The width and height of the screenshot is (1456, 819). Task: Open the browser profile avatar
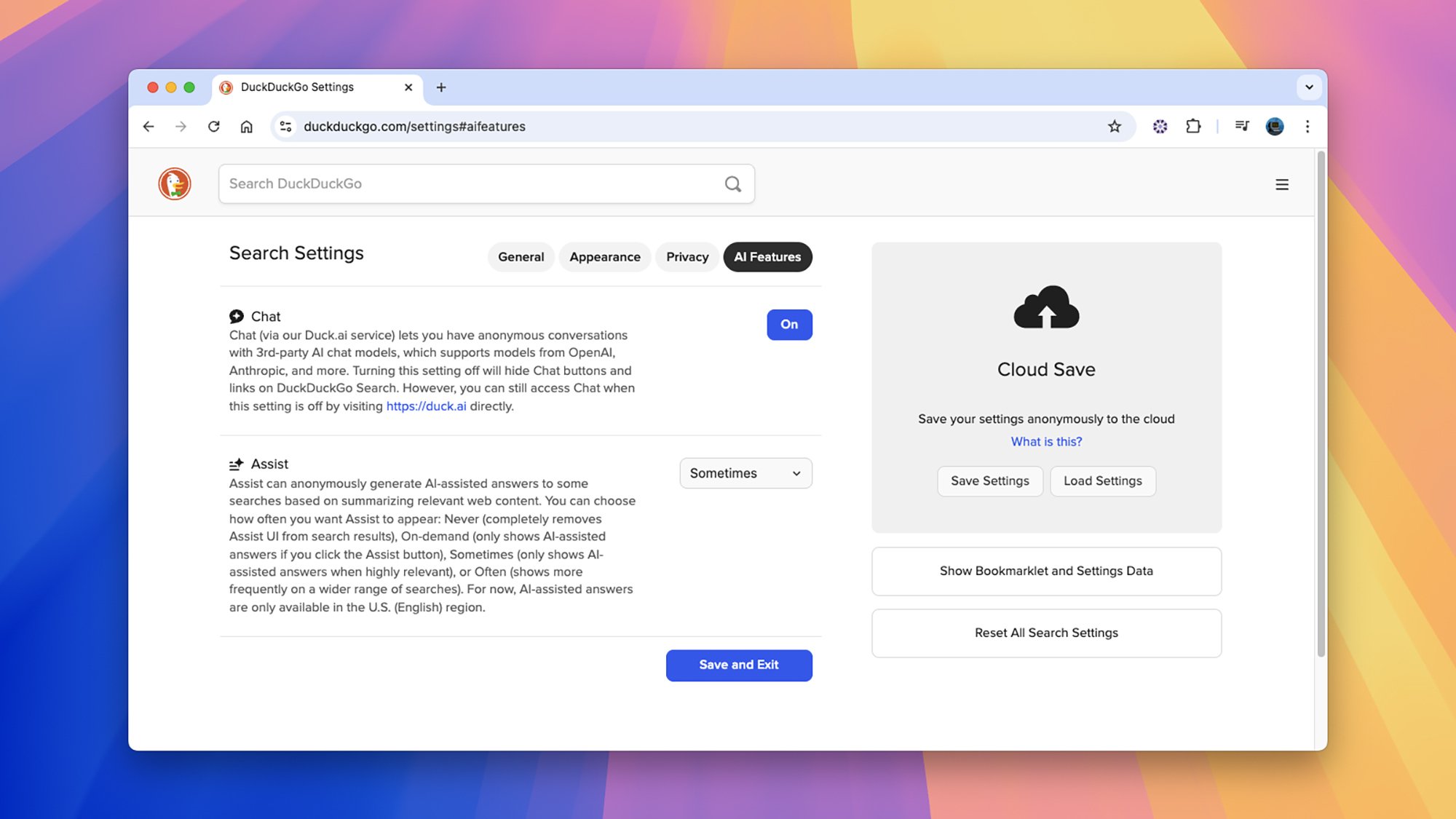1275,126
